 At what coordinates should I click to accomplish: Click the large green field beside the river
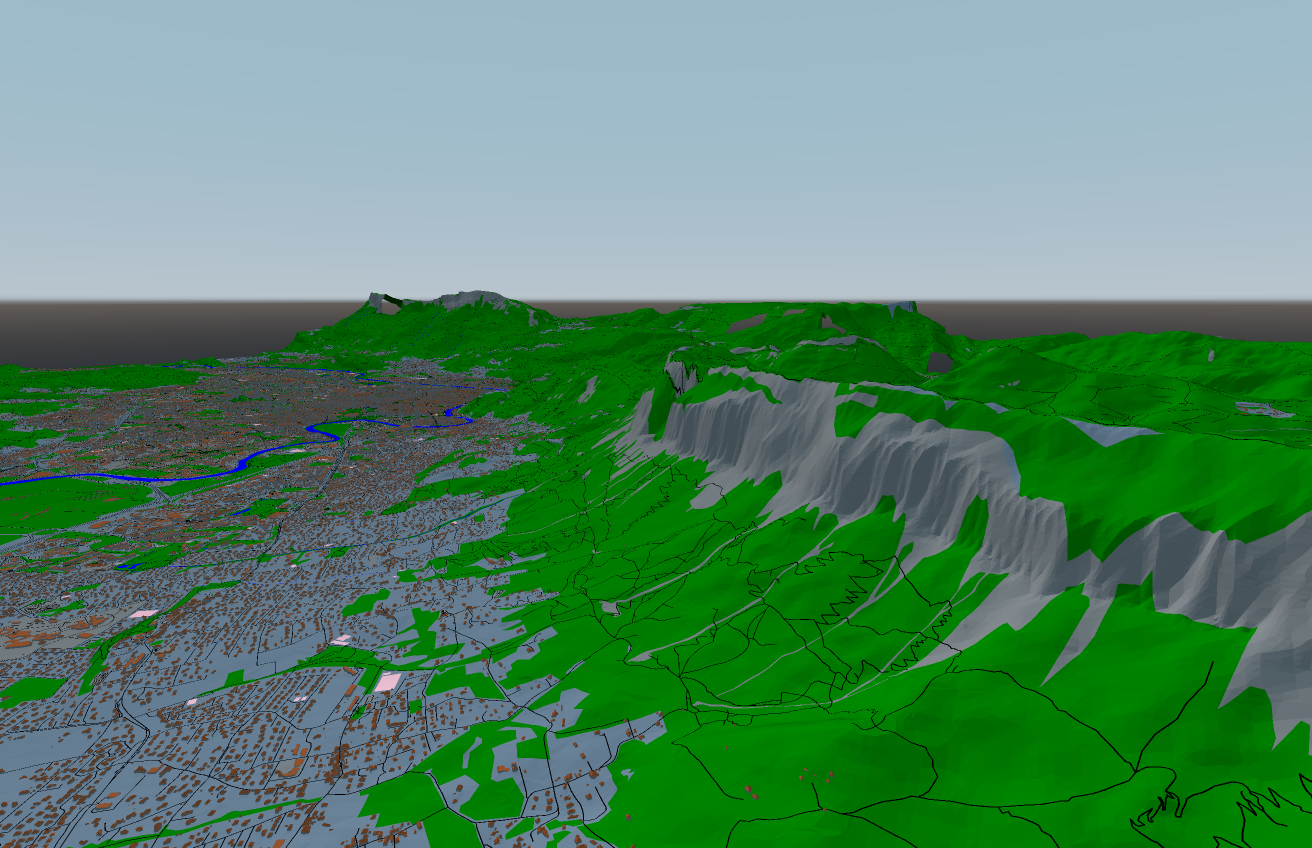(x=60, y=505)
